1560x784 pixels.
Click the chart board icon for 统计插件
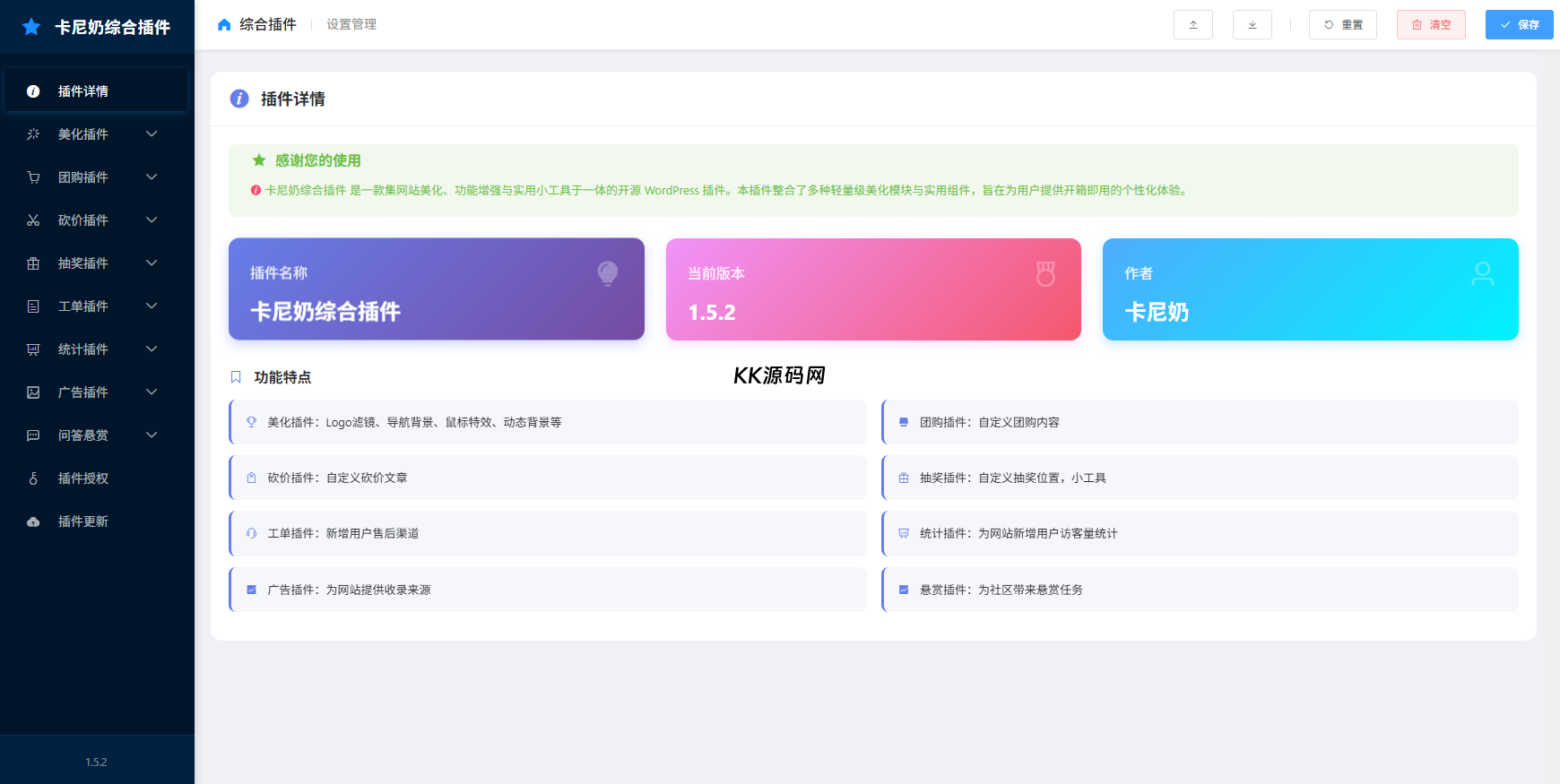point(33,349)
